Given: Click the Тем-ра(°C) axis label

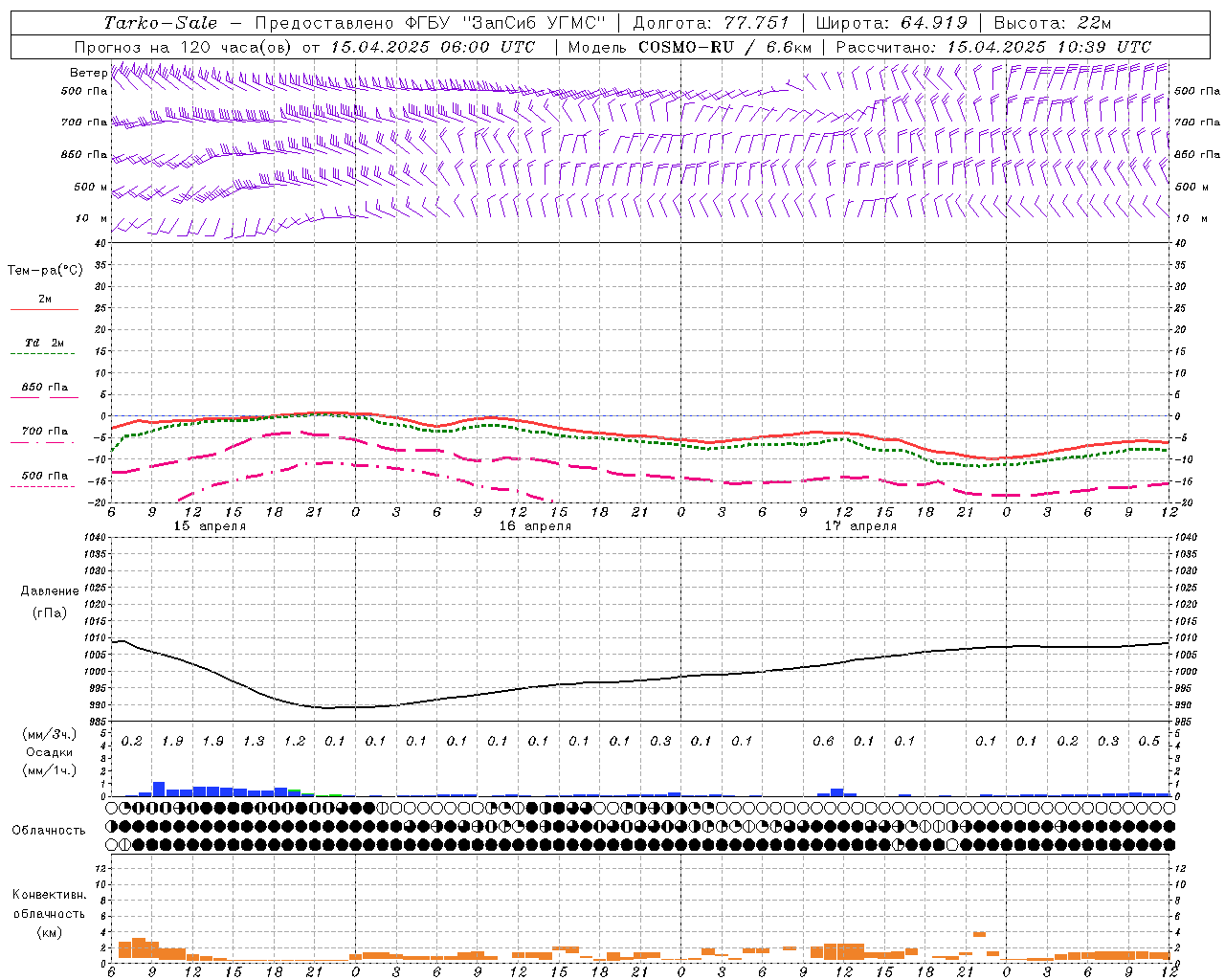Looking at the screenshot, I should [x=45, y=271].
